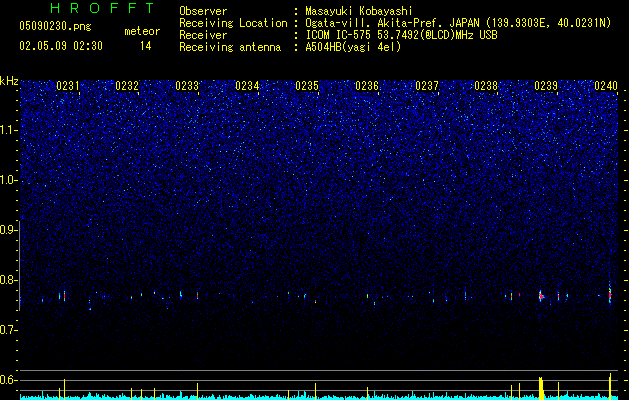Image resolution: width=629 pixels, height=400 pixels.
Task: Click the 0239 time marker
Action: click(x=546, y=86)
